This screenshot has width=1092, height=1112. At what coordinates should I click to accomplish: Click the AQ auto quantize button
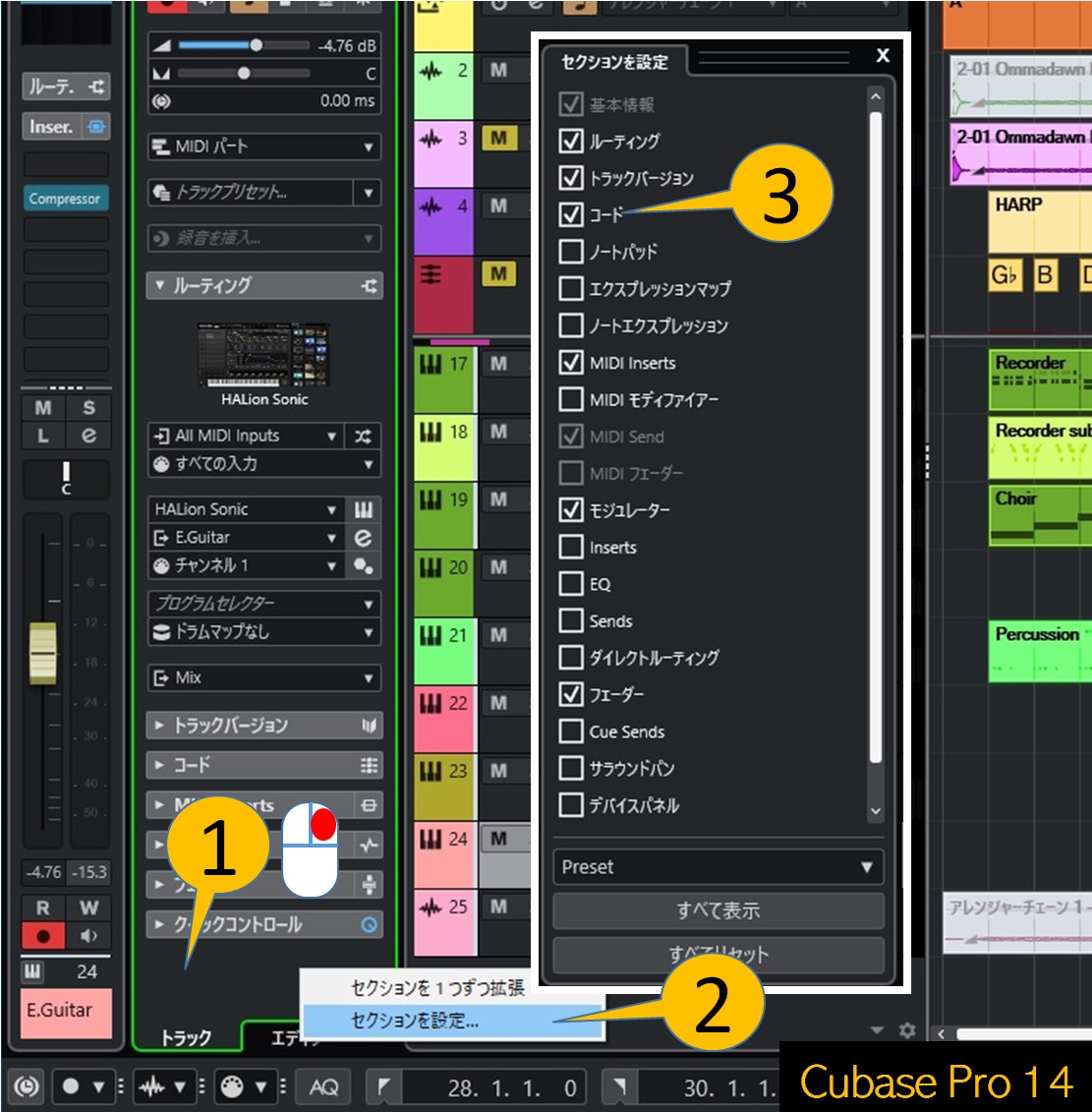tap(324, 1086)
